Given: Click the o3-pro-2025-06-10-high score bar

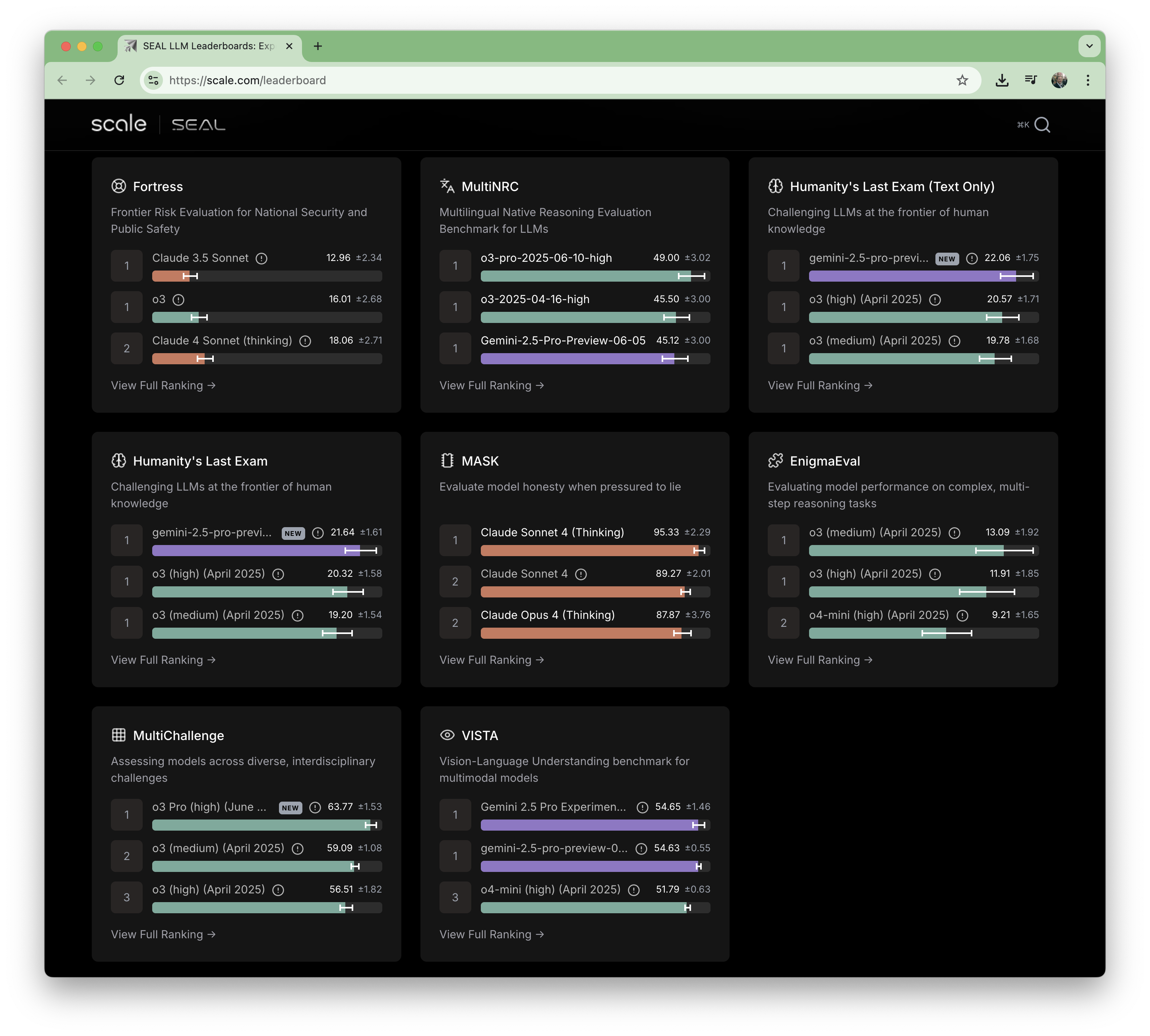Looking at the screenshot, I should tap(595, 276).
